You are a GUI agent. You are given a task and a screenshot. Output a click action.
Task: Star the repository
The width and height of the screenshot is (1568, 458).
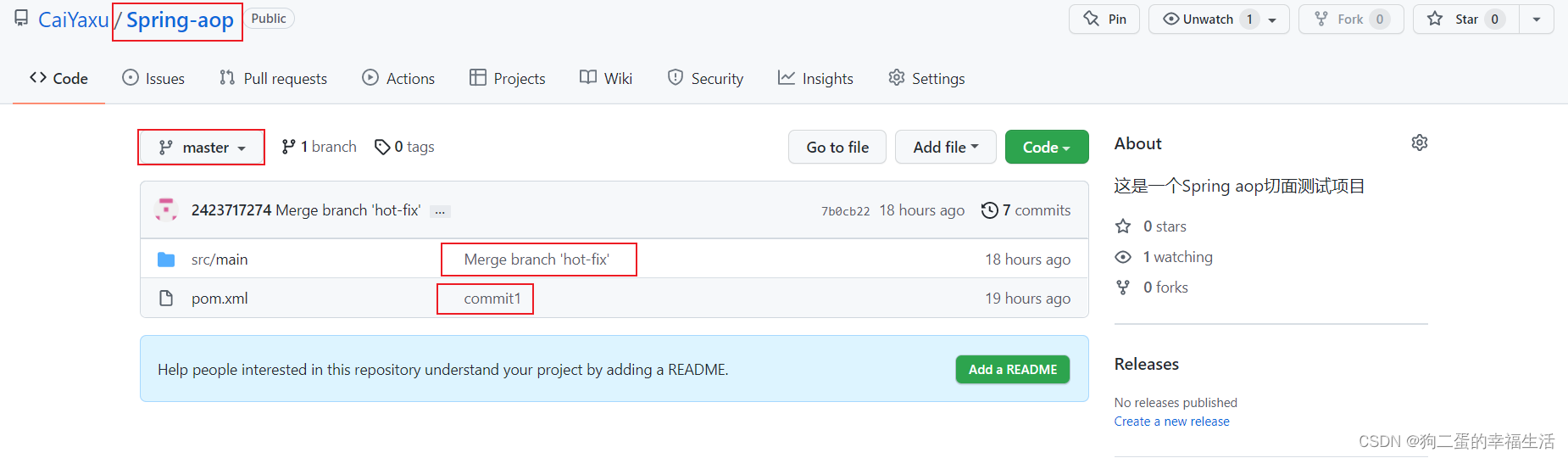point(1466,19)
